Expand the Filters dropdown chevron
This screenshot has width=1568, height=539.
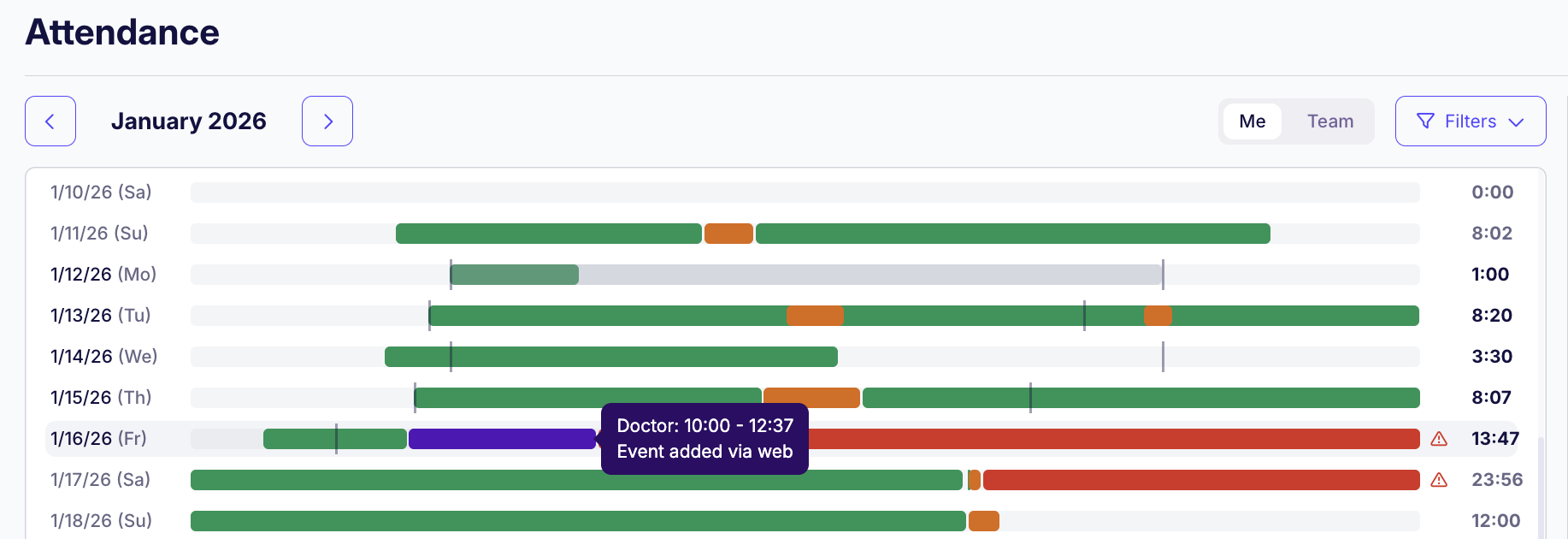click(x=1517, y=122)
